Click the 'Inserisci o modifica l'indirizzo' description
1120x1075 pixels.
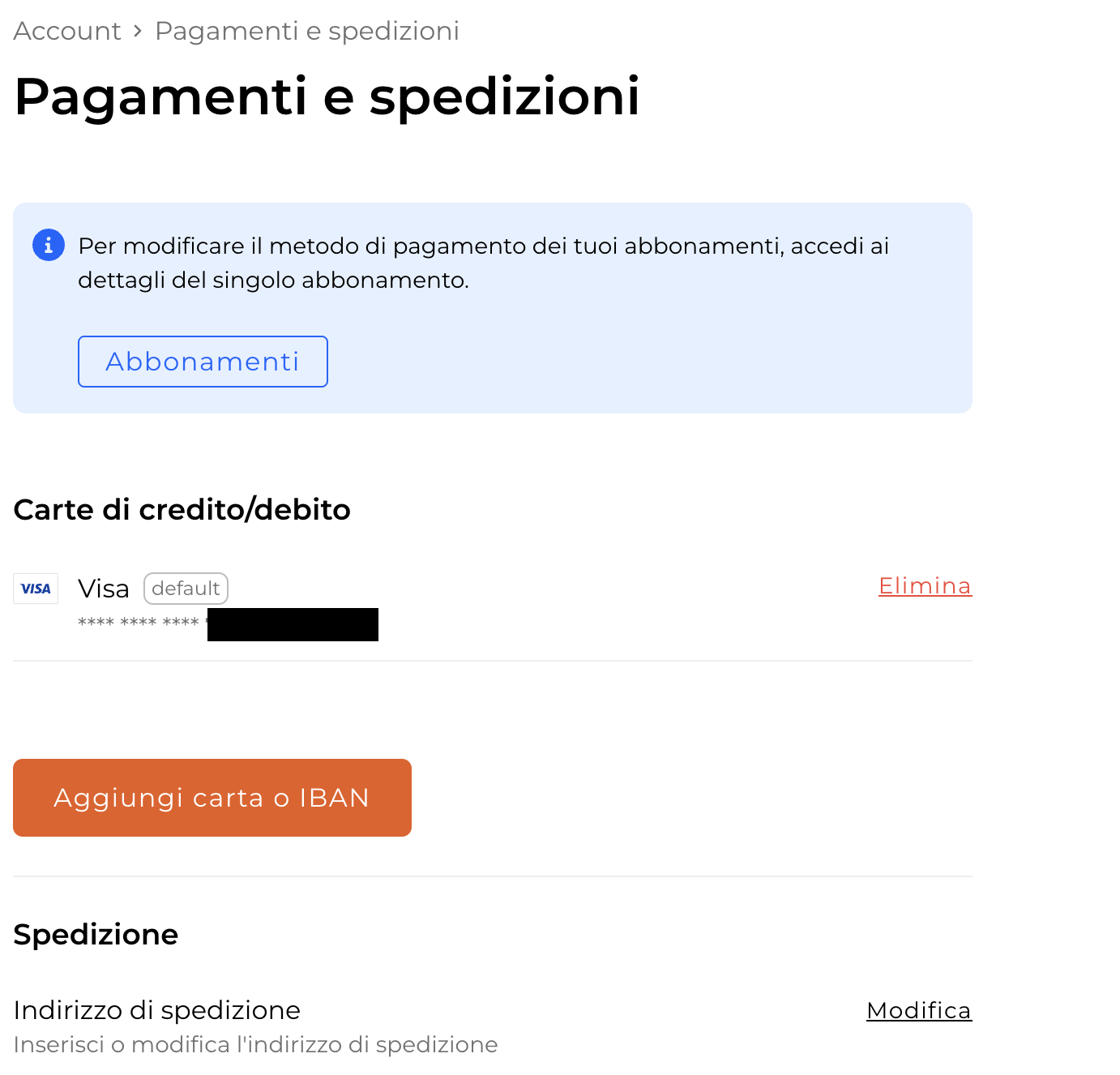[x=255, y=1044]
